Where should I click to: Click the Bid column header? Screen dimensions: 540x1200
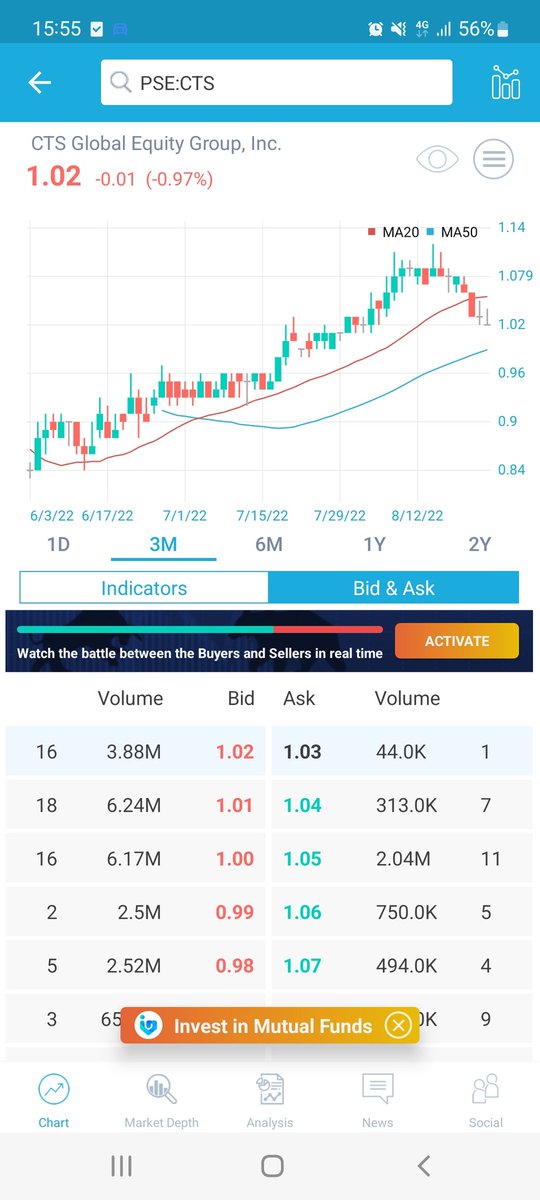click(241, 698)
